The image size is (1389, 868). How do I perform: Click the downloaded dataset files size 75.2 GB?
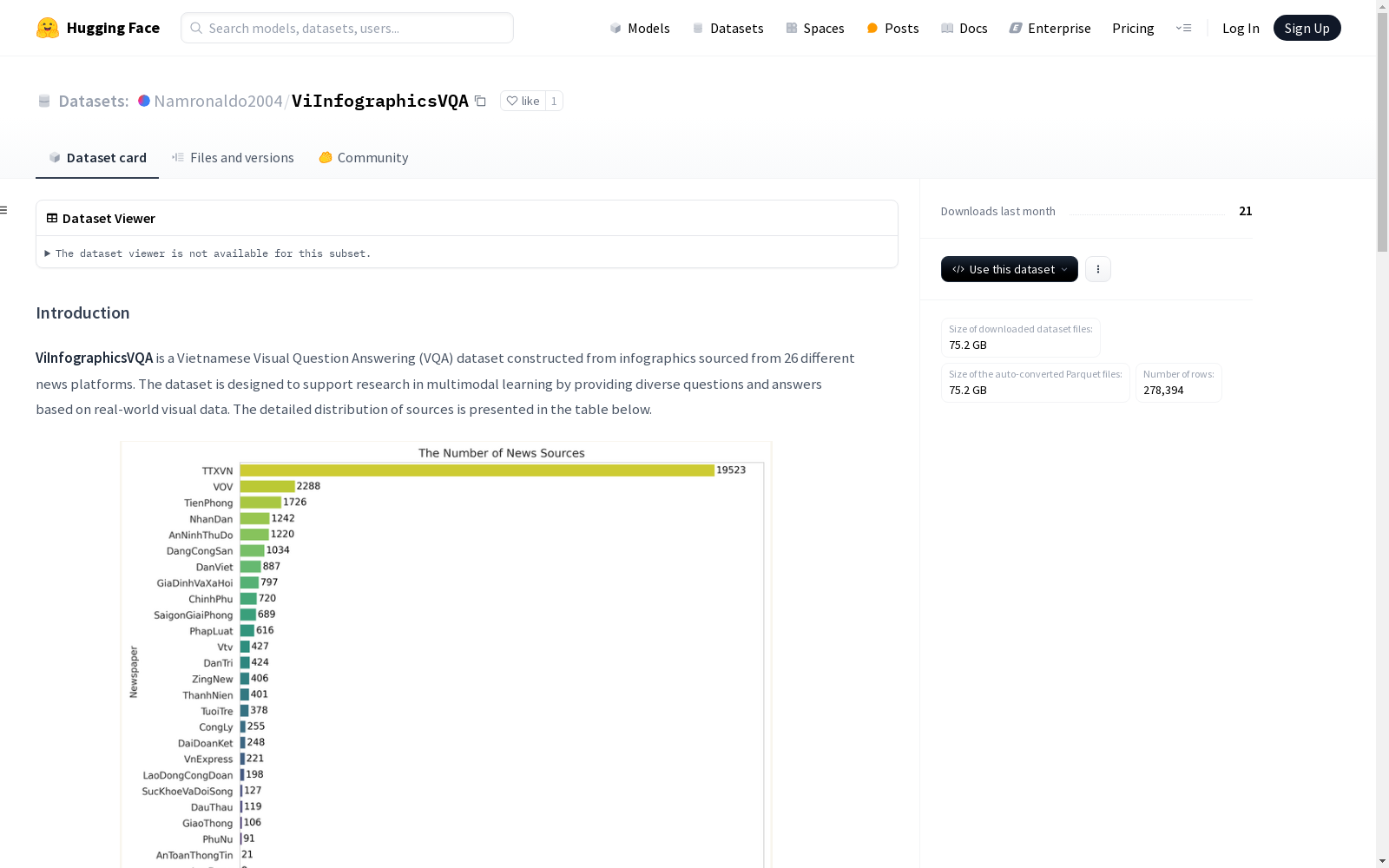click(968, 345)
